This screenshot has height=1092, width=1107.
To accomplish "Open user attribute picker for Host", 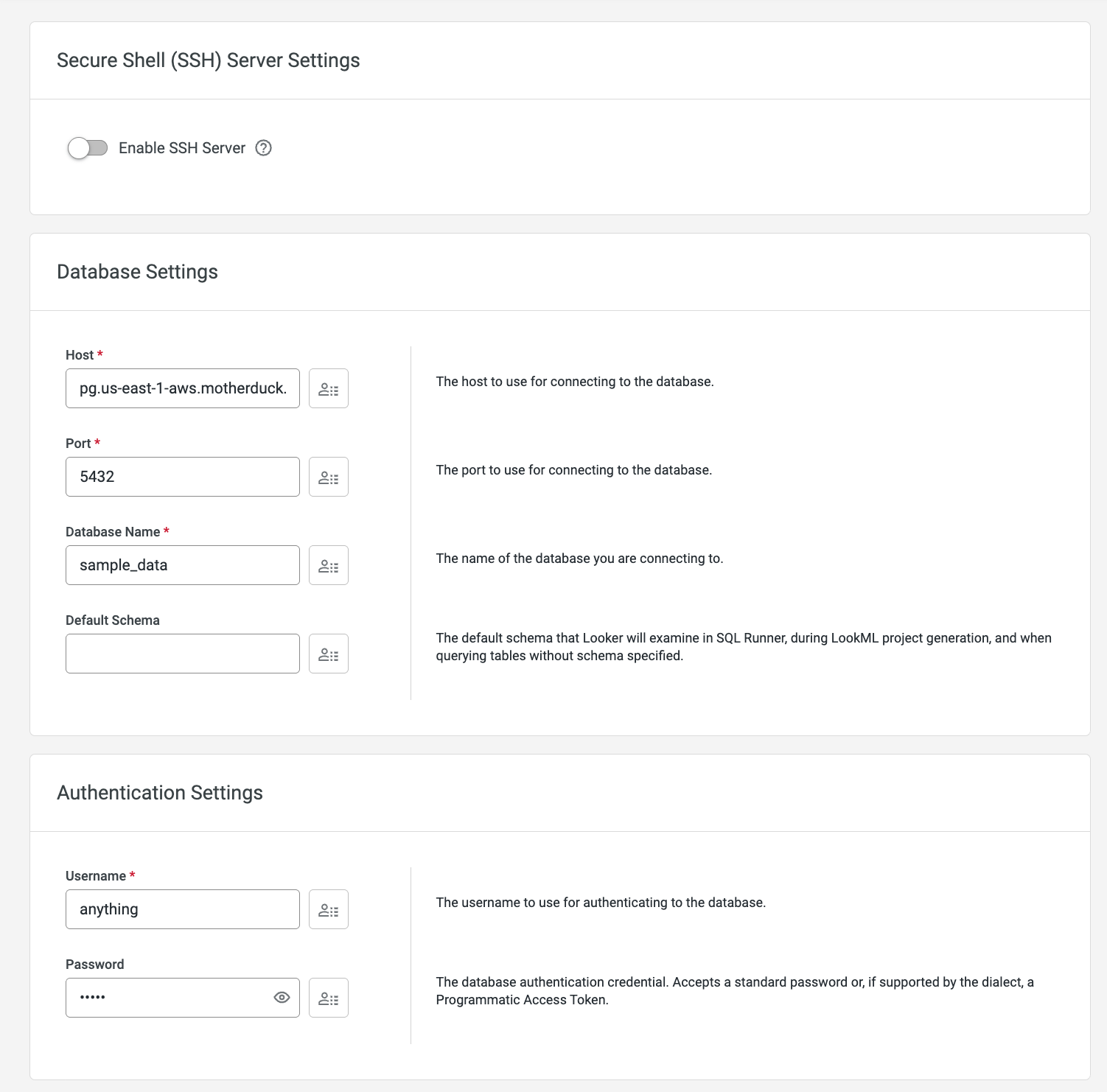I will coord(329,388).
